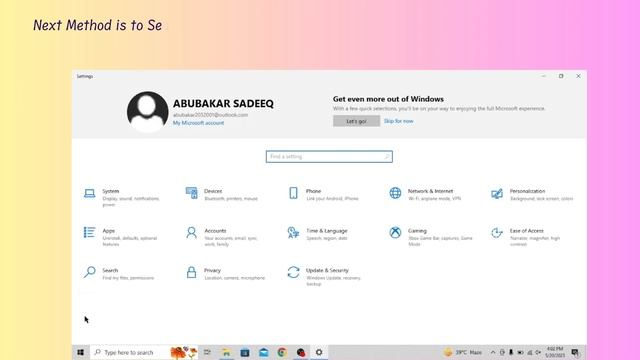
Task: Open Update & Security icon
Action: coord(293,272)
